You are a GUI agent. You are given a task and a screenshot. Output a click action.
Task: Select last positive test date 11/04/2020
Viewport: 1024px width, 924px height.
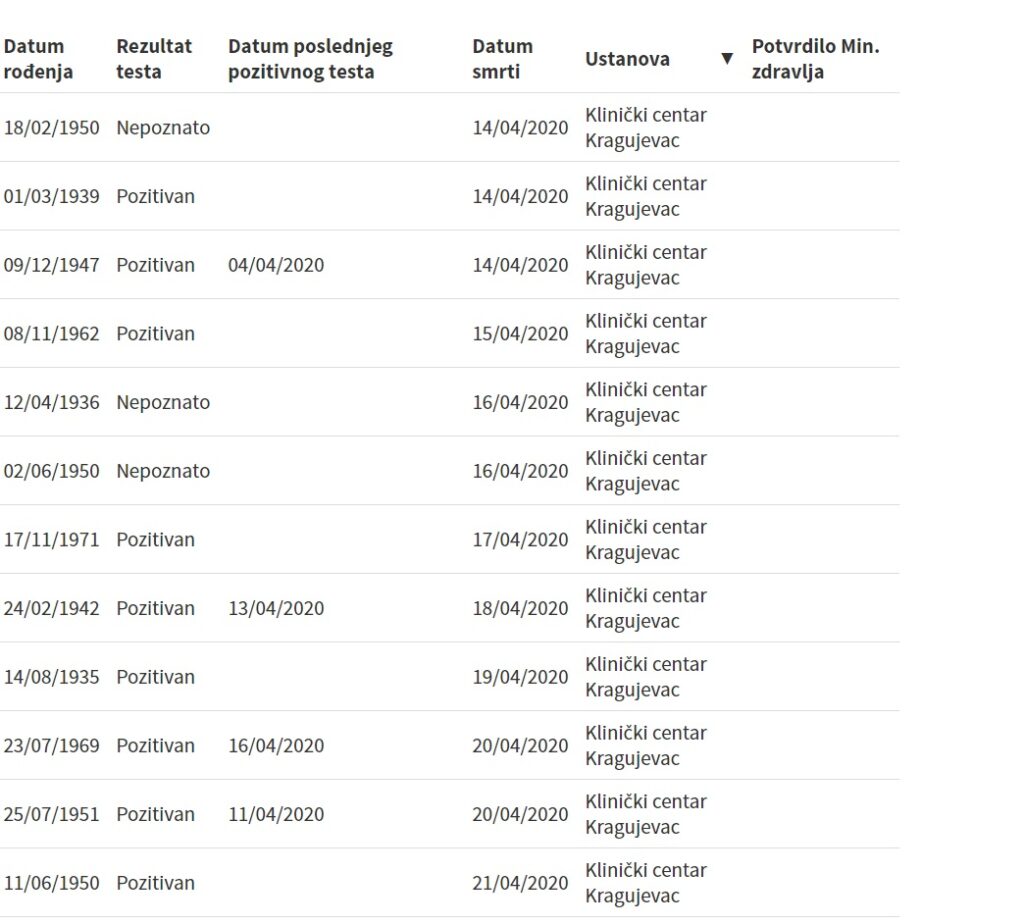pos(276,814)
